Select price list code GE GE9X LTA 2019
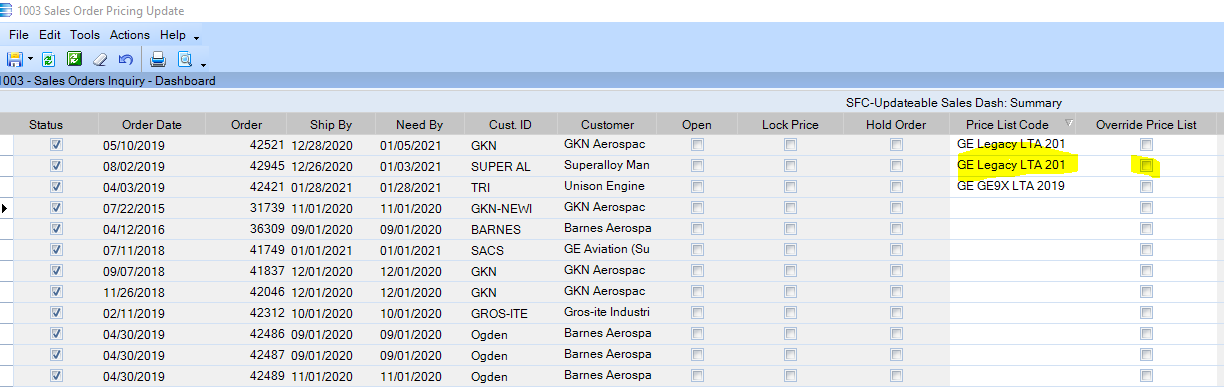This screenshot has height=392, width=1224. [1010, 186]
